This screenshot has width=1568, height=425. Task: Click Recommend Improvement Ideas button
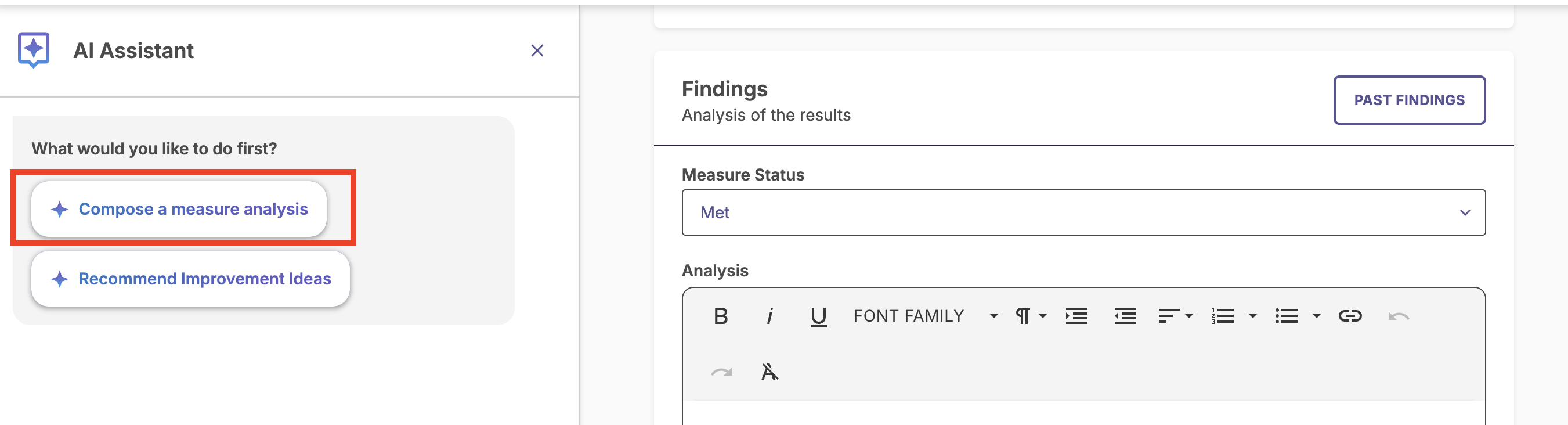190,278
